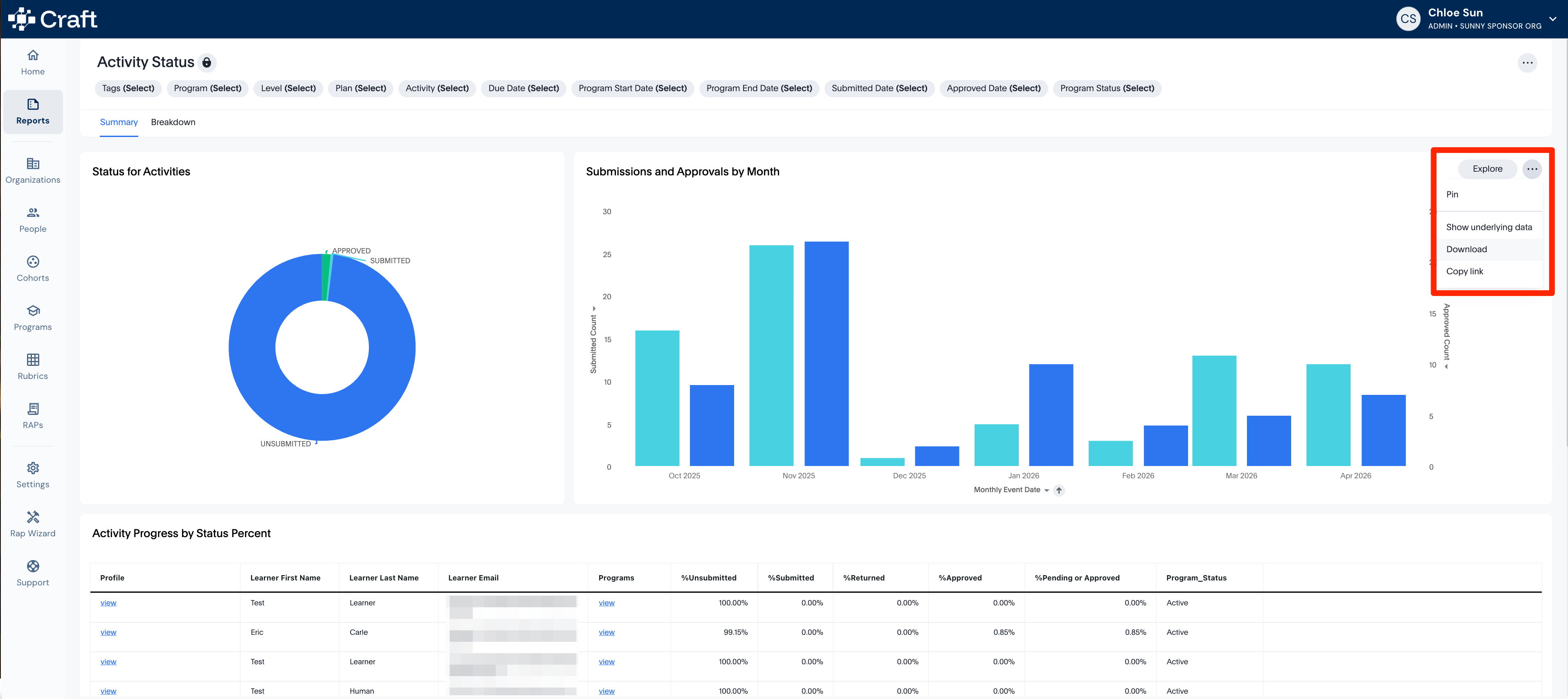Click the lock icon beside Activity Status

click(207, 62)
